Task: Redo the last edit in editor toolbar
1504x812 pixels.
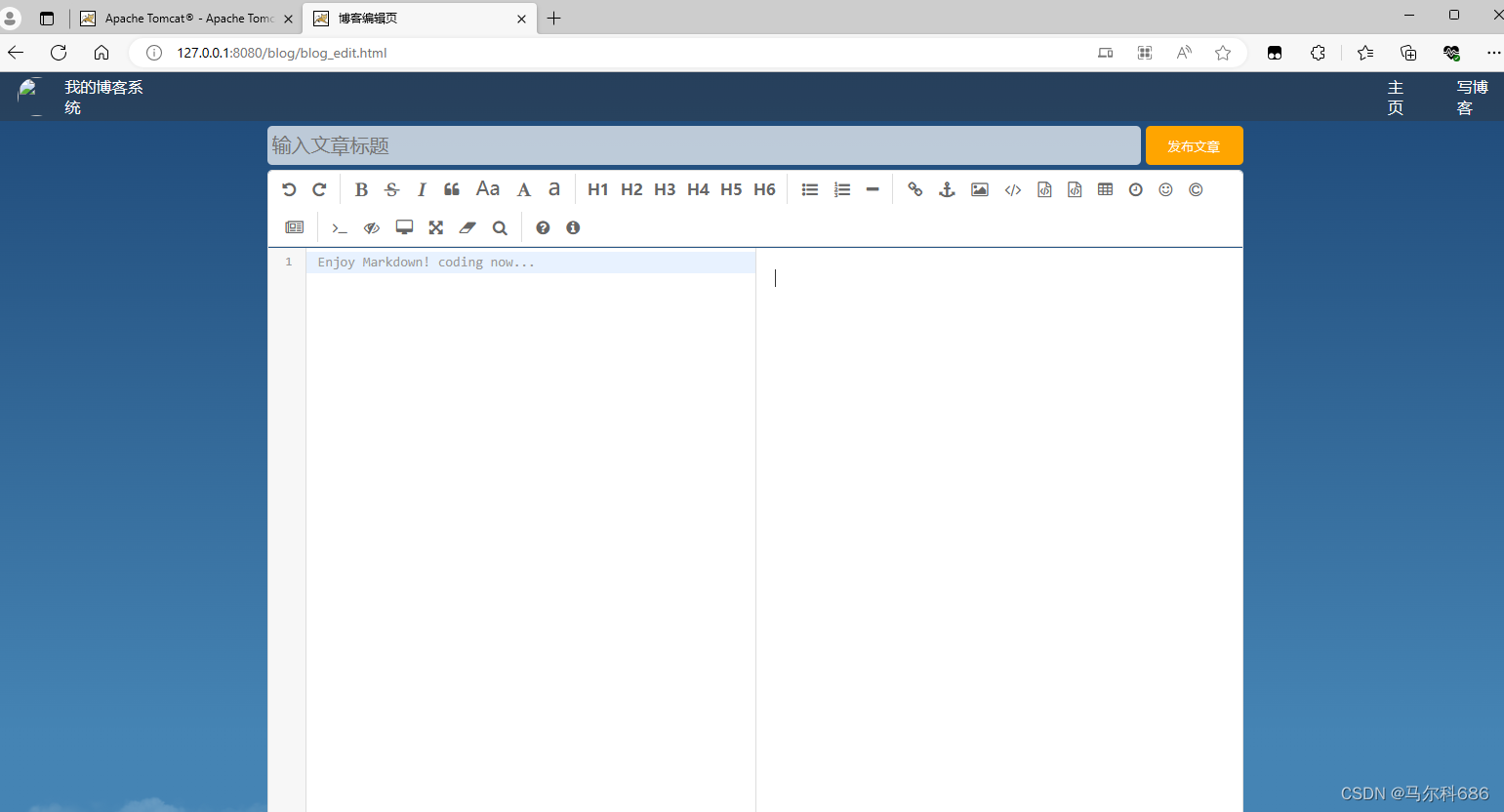Action: tap(319, 189)
